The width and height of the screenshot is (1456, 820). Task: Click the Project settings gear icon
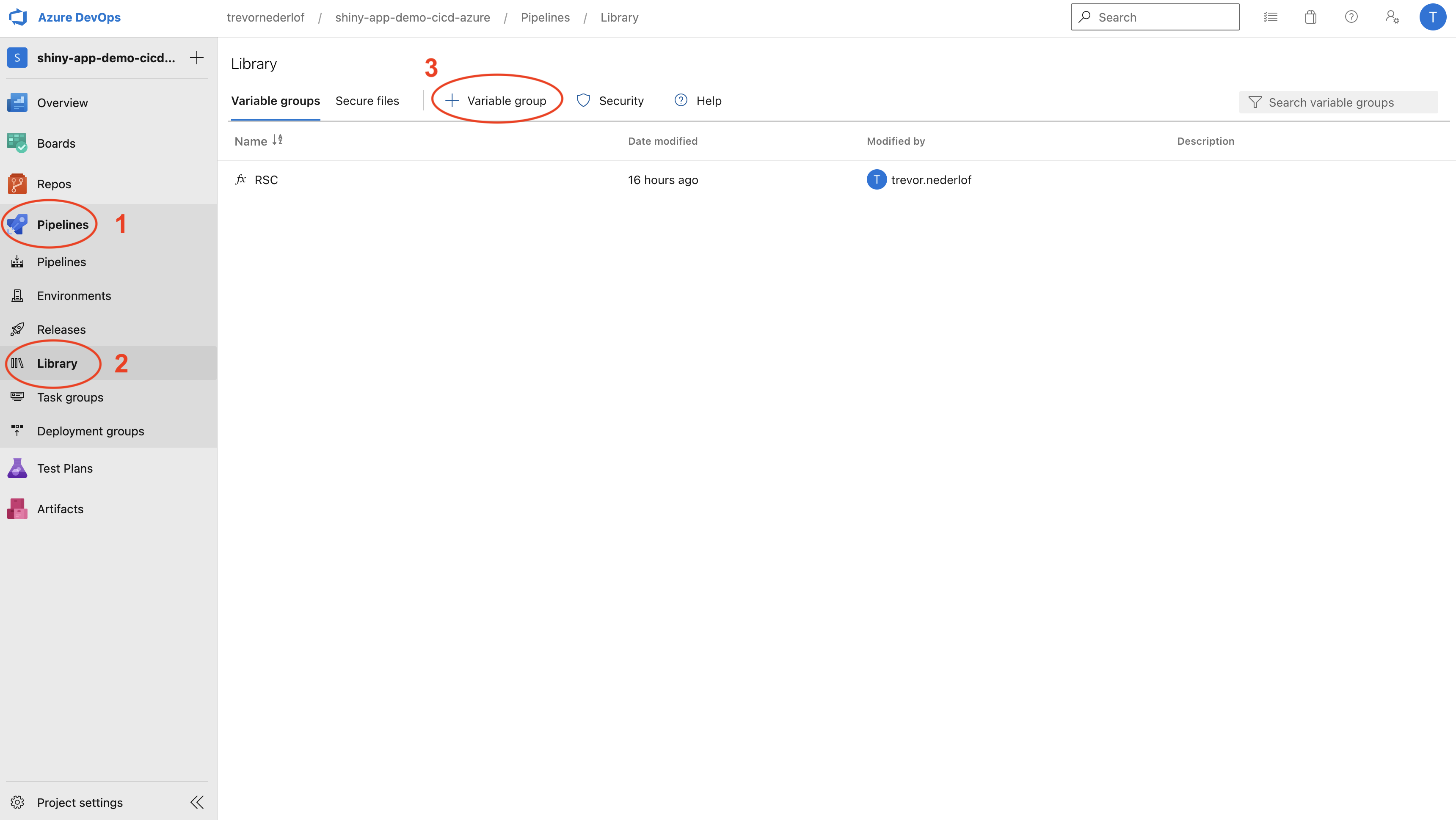coord(17,803)
